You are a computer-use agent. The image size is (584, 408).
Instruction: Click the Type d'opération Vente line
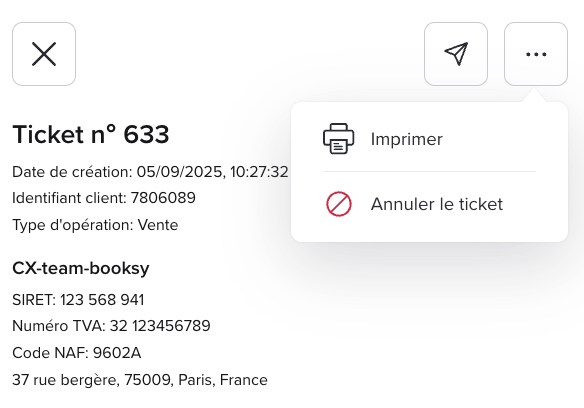pyautogui.click(x=95, y=225)
